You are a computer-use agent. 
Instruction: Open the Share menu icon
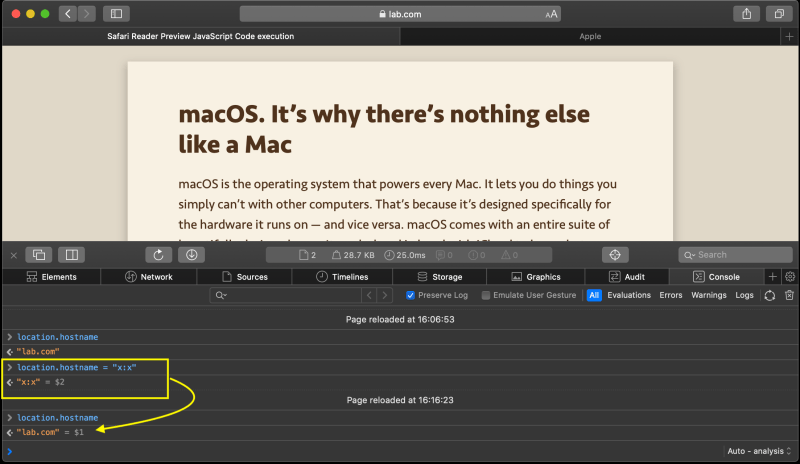(x=746, y=14)
